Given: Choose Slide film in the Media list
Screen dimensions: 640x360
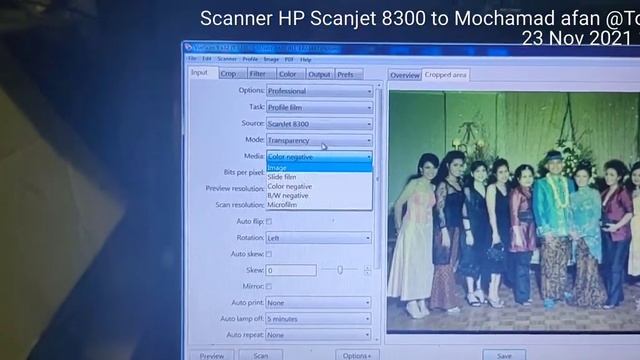Looking at the screenshot, I should click(x=319, y=177).
